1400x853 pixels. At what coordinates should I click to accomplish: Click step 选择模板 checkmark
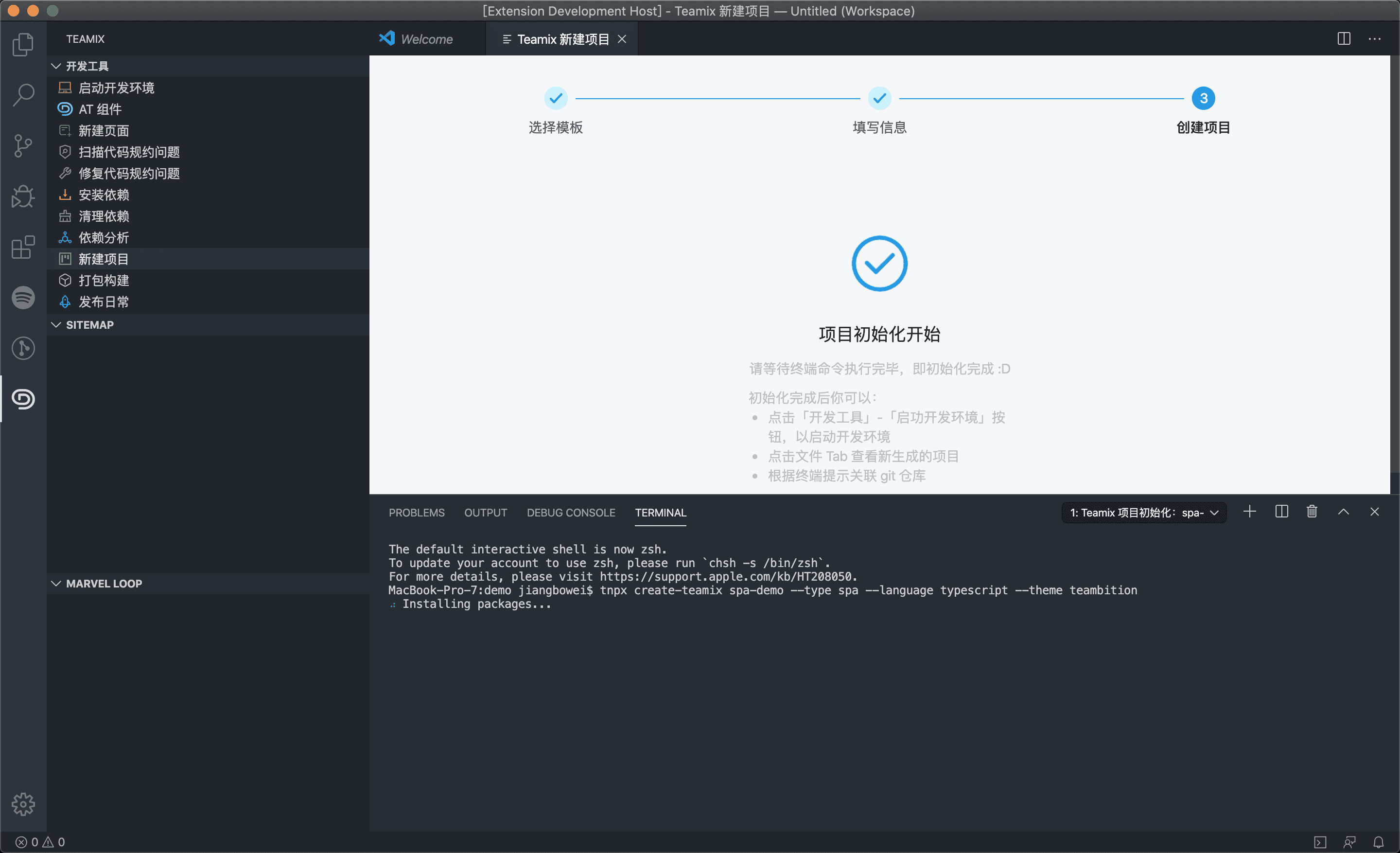coord(556,98)
